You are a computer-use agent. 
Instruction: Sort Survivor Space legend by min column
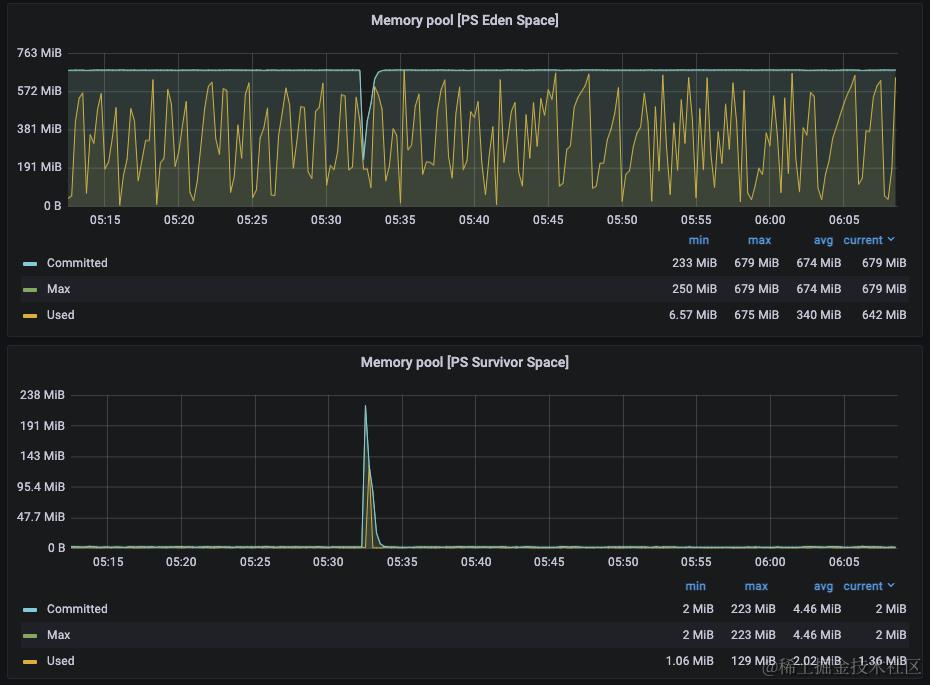695,587
